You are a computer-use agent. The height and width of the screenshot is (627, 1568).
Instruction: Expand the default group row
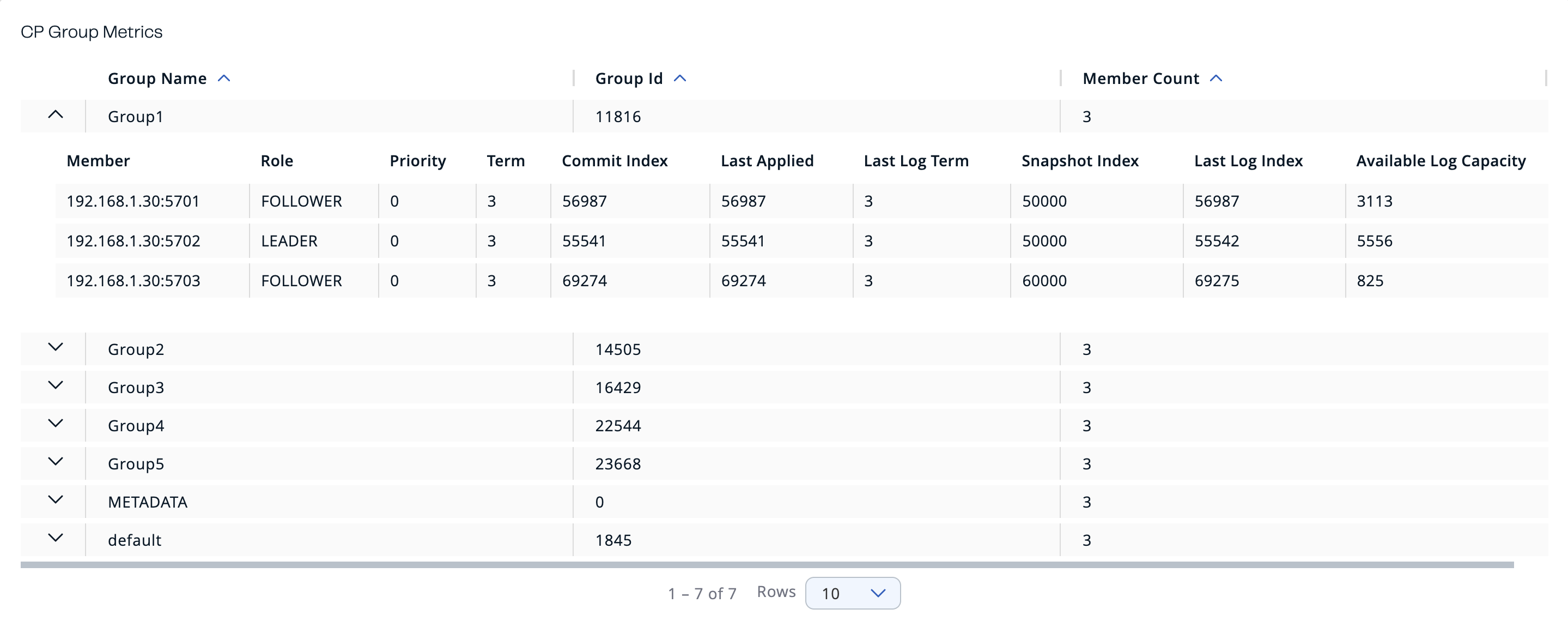[x=57, y=539]
